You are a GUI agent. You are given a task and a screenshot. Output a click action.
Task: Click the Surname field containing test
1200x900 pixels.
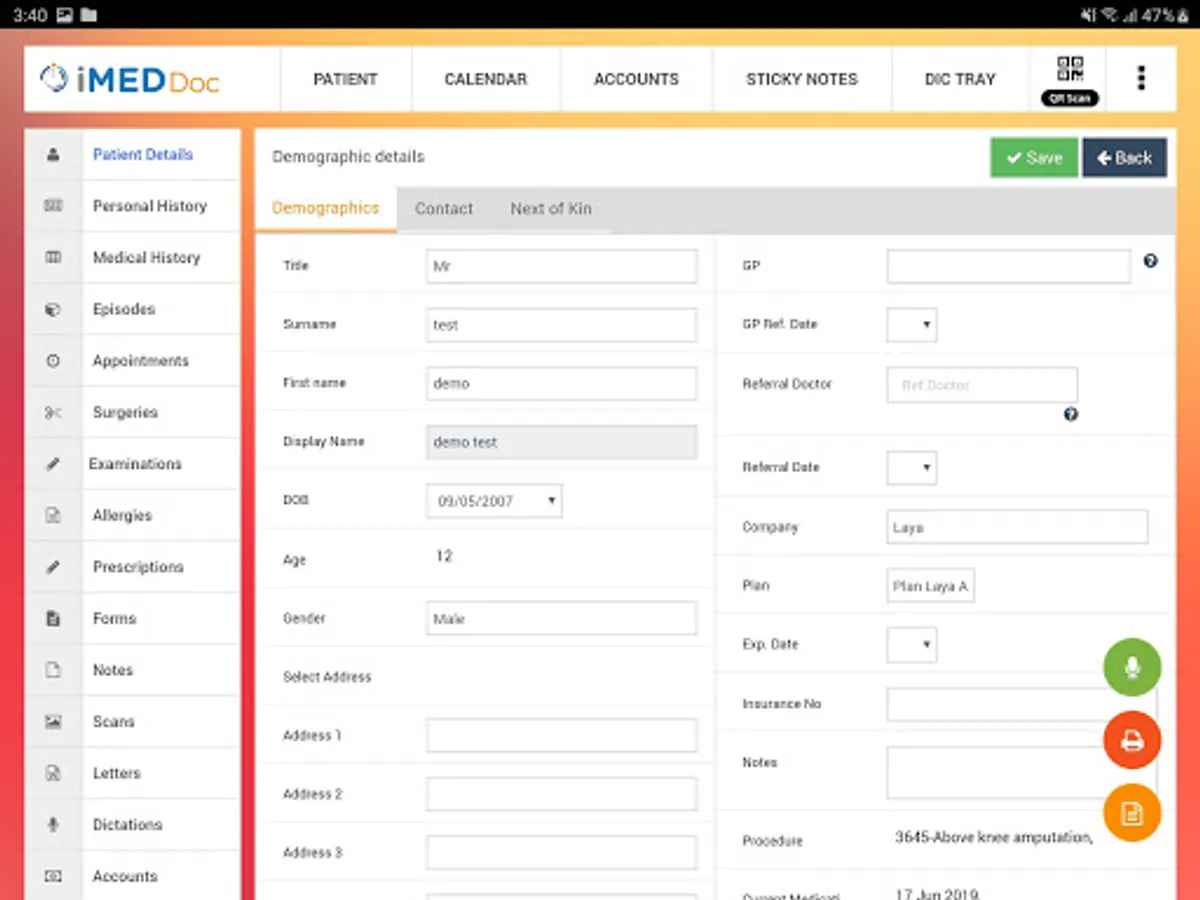coord(561,325)
